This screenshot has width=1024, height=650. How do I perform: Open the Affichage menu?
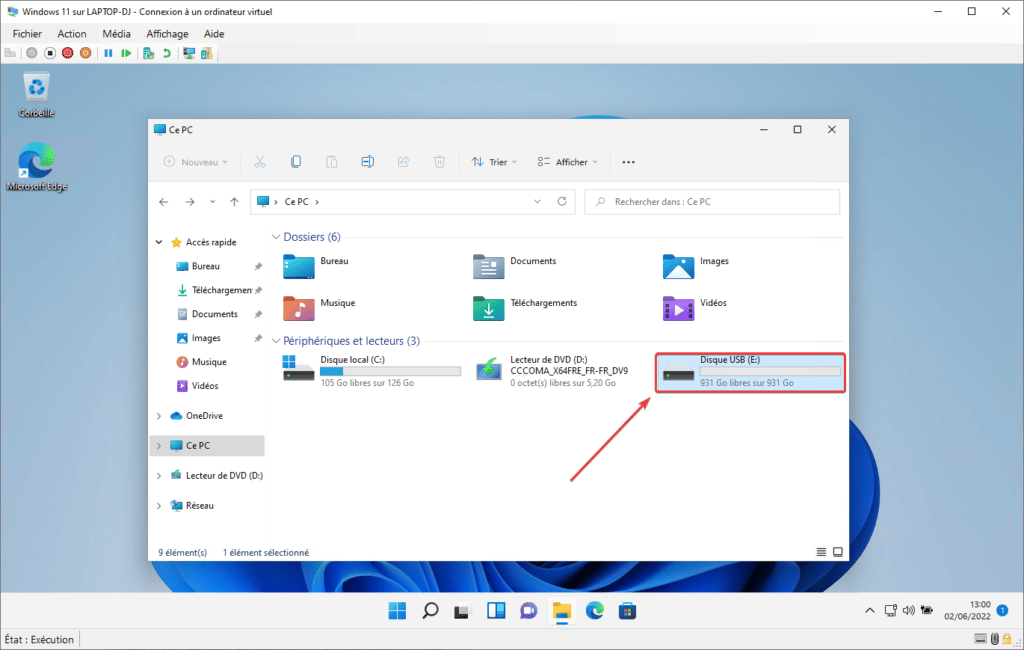167,33
